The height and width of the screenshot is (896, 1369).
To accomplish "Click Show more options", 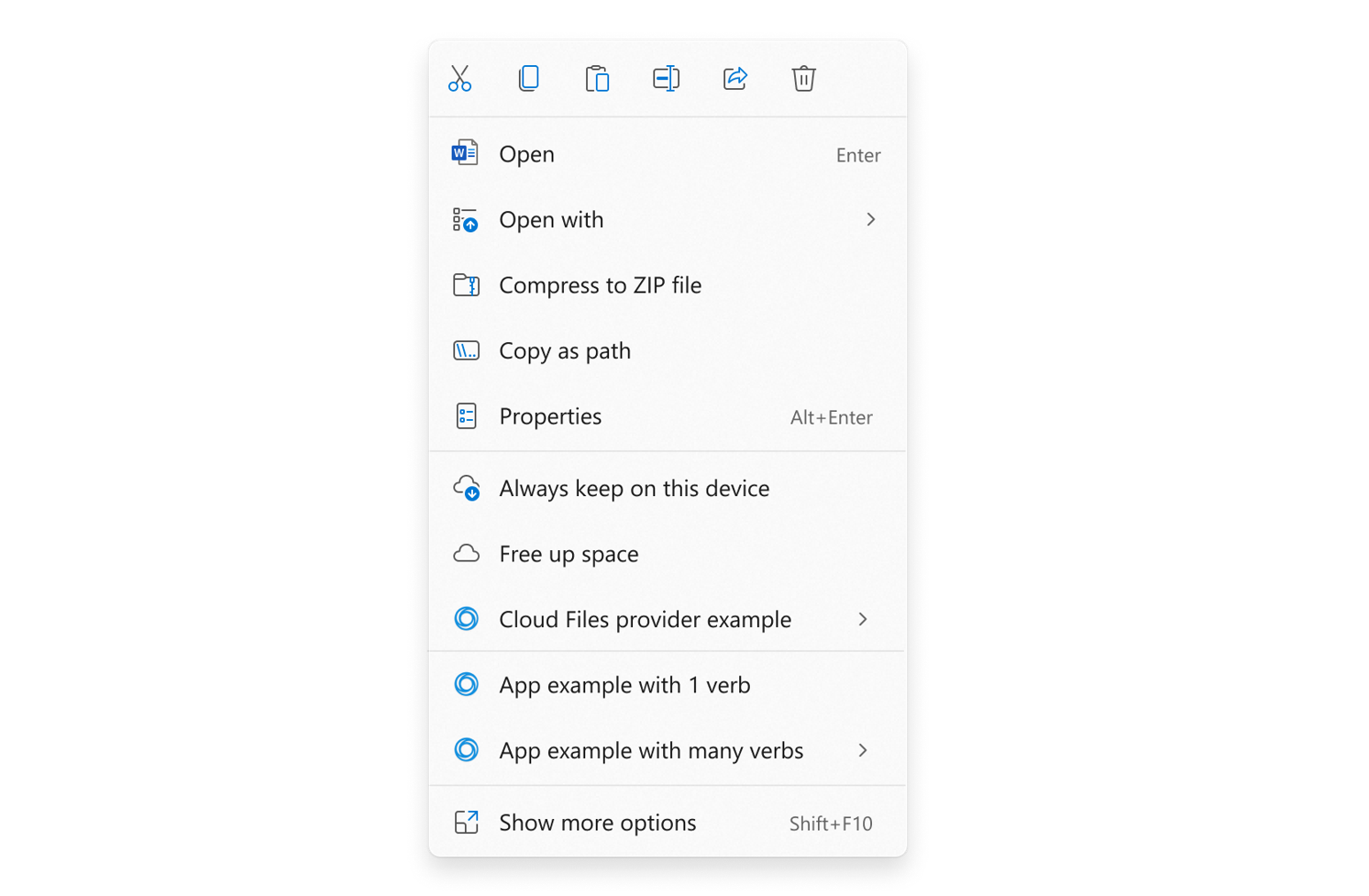I will click(x=668, y=823).
